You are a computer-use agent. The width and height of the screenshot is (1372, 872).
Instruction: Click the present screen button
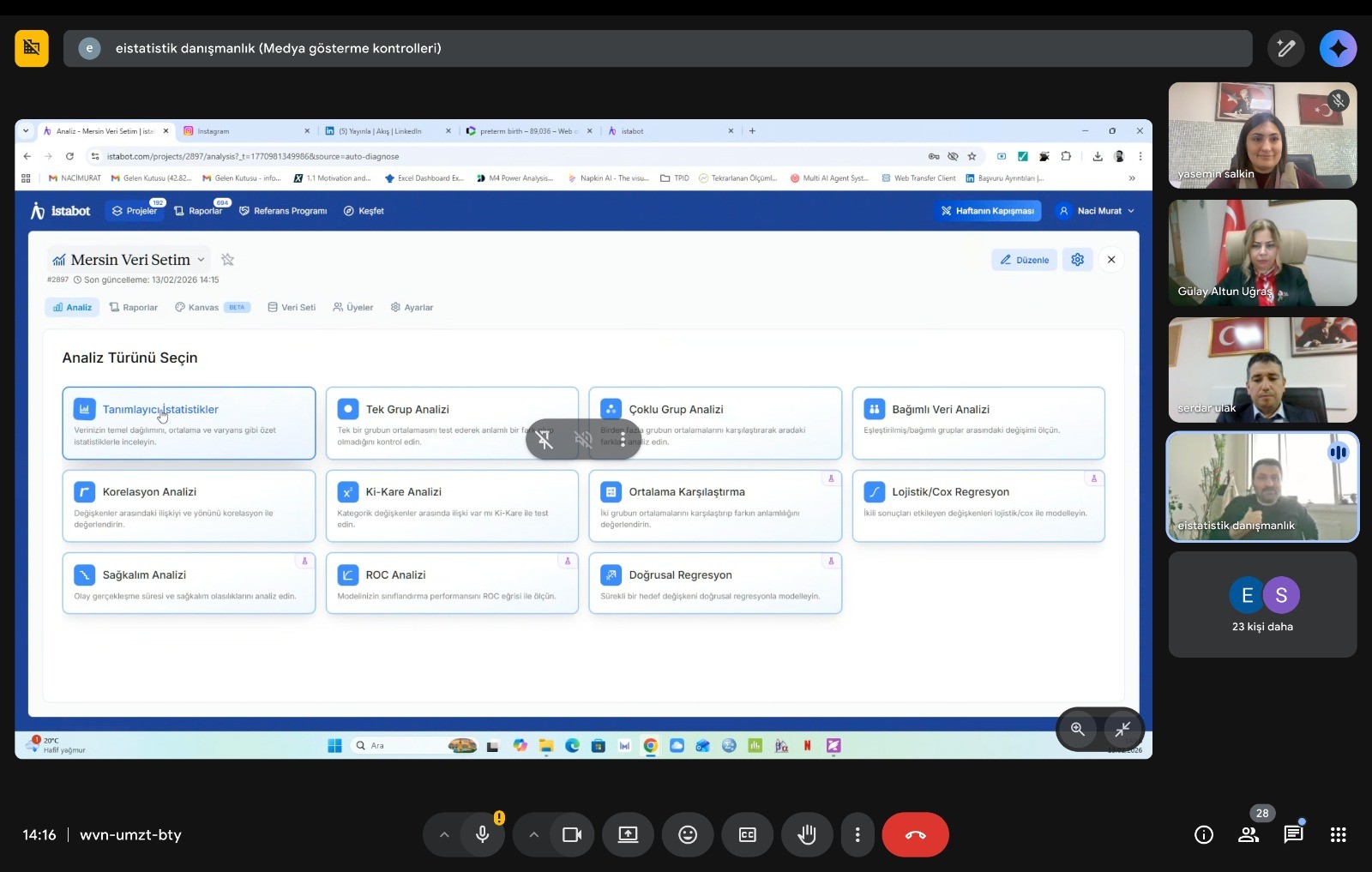point(628,834)
